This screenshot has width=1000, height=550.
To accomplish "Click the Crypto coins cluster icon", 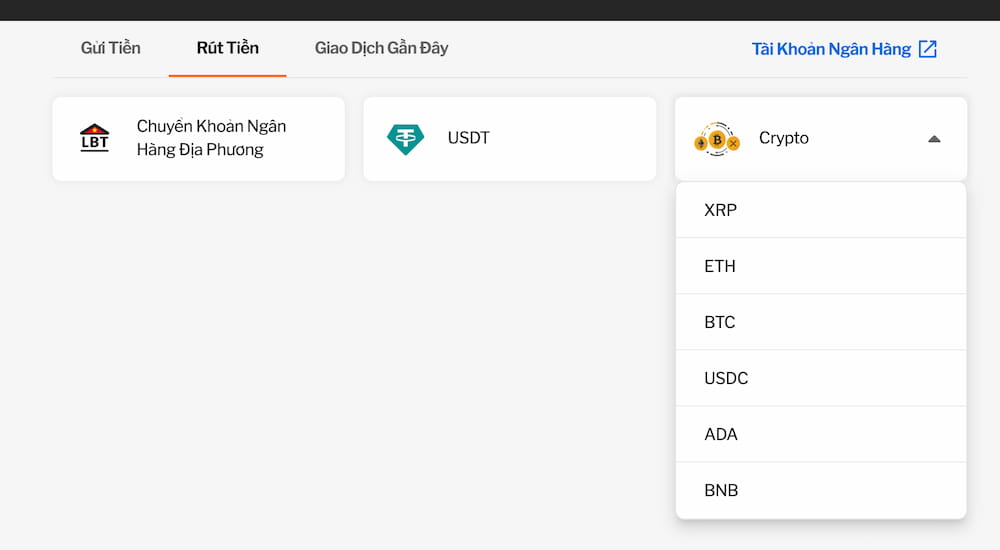I will click(x=716, y=139).
